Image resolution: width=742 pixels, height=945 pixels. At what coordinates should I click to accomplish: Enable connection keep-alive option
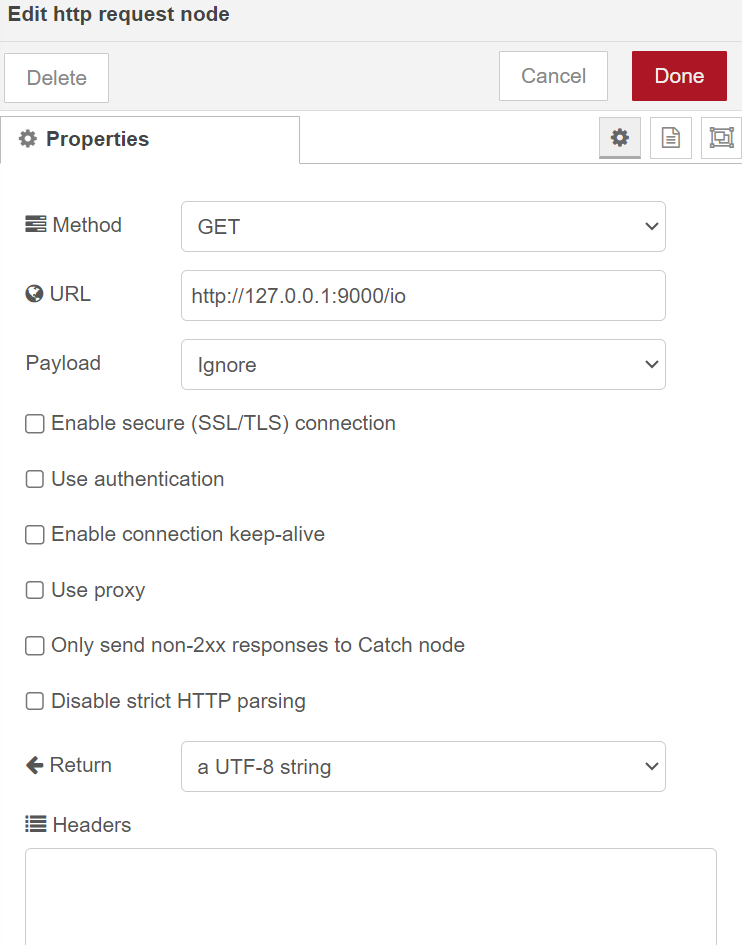[x=35, y=535]
